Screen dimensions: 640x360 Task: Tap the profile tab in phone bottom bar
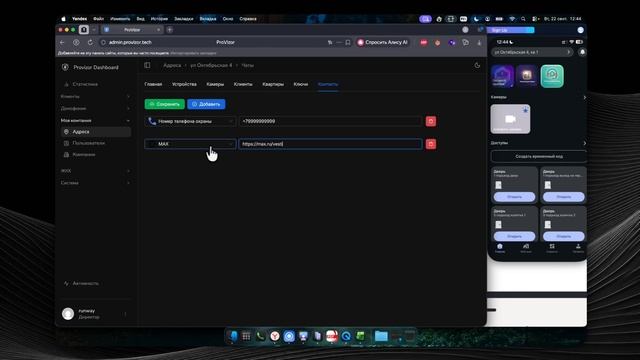(x=578, y=248)
